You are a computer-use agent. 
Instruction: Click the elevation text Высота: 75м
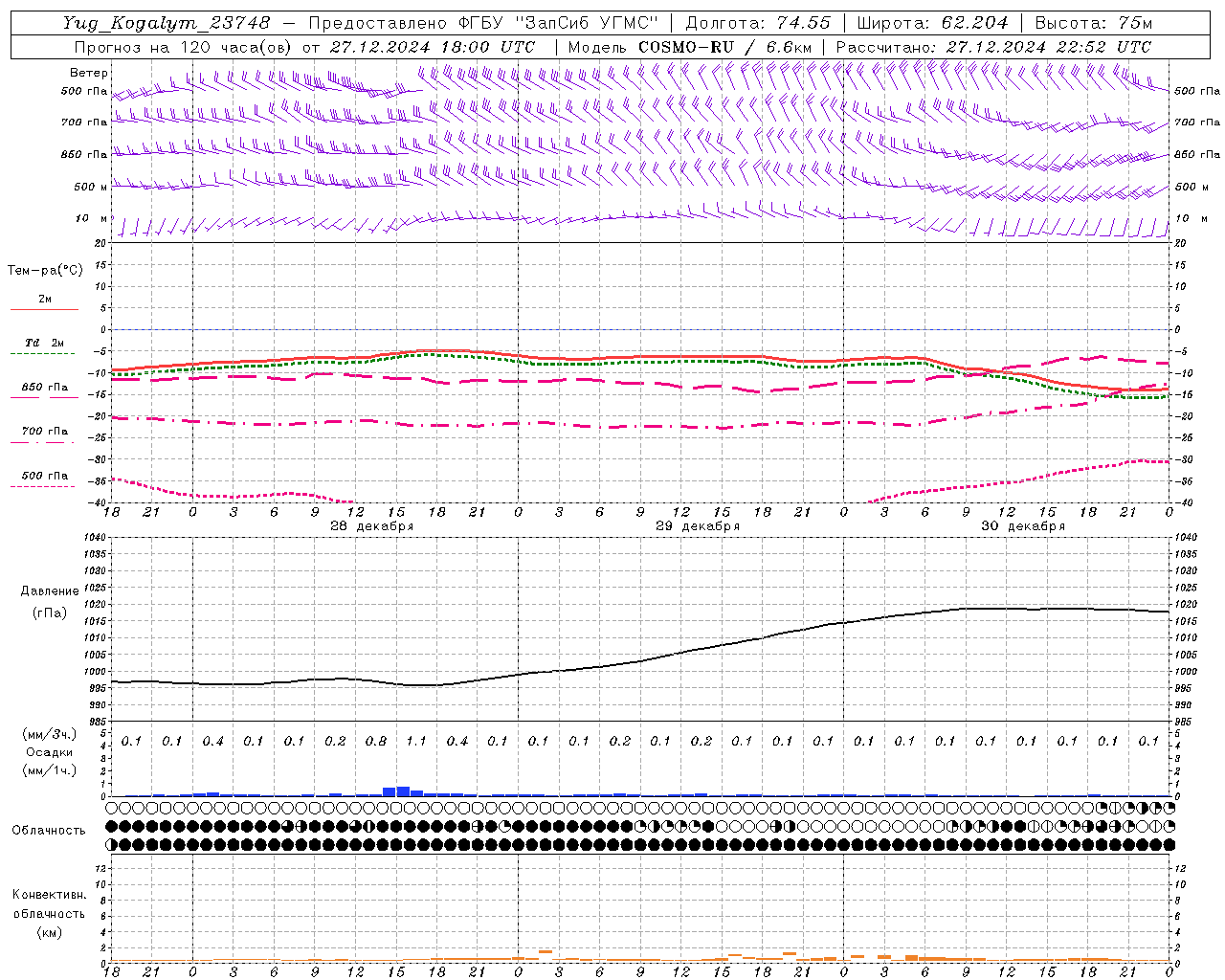pyautogui.click(x=1093, y=23)
